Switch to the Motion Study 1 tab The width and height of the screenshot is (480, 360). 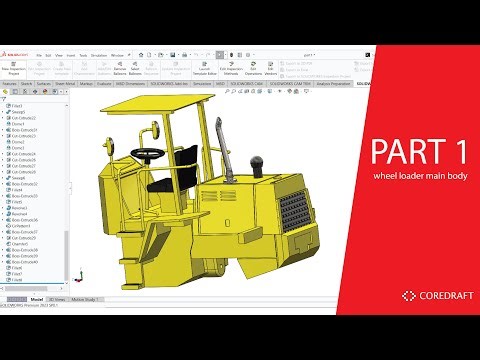[85, 299]
